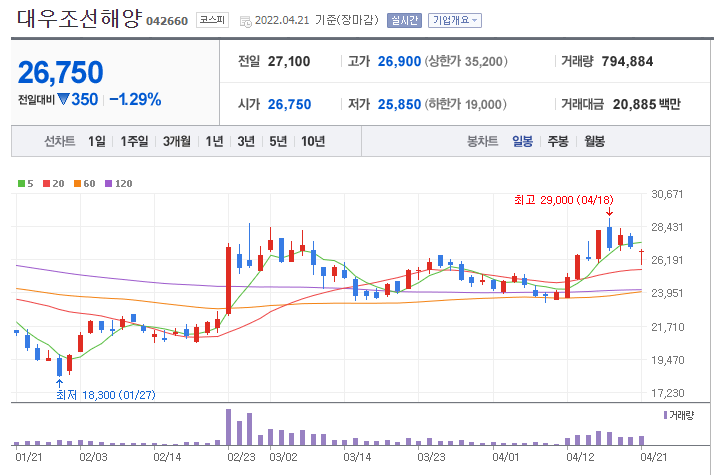The width and height of the screenshot is (714, 475).
Task: Click the 거래량 value 794,884
Action: click(x=627, y=61)
